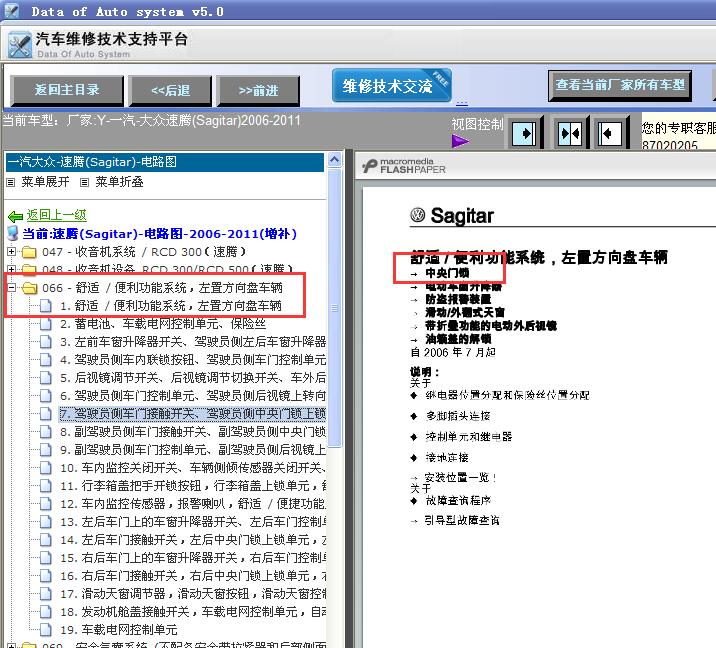Collapse the 066 舒适/便利功能系统 folder
Screen dimensions: 716x648
pos(11,288)
